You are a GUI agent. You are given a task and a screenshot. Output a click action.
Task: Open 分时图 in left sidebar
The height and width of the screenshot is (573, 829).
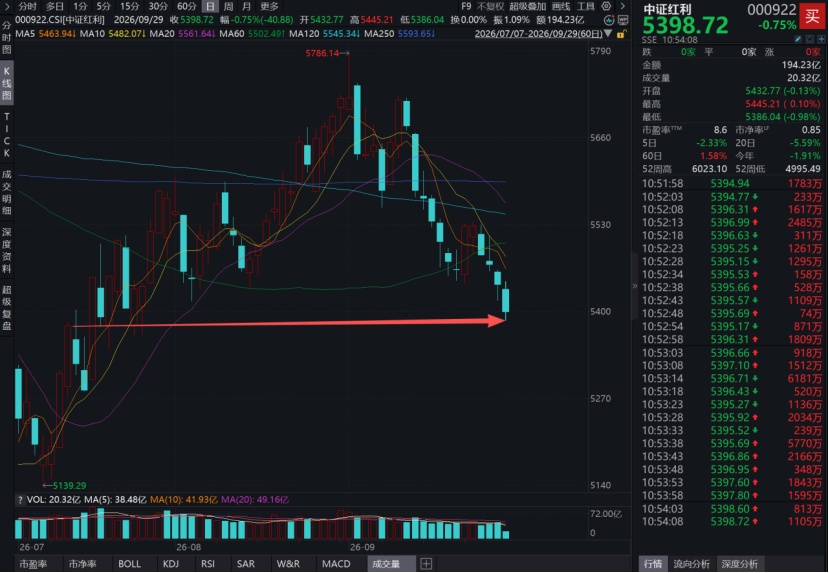[7, 37]
